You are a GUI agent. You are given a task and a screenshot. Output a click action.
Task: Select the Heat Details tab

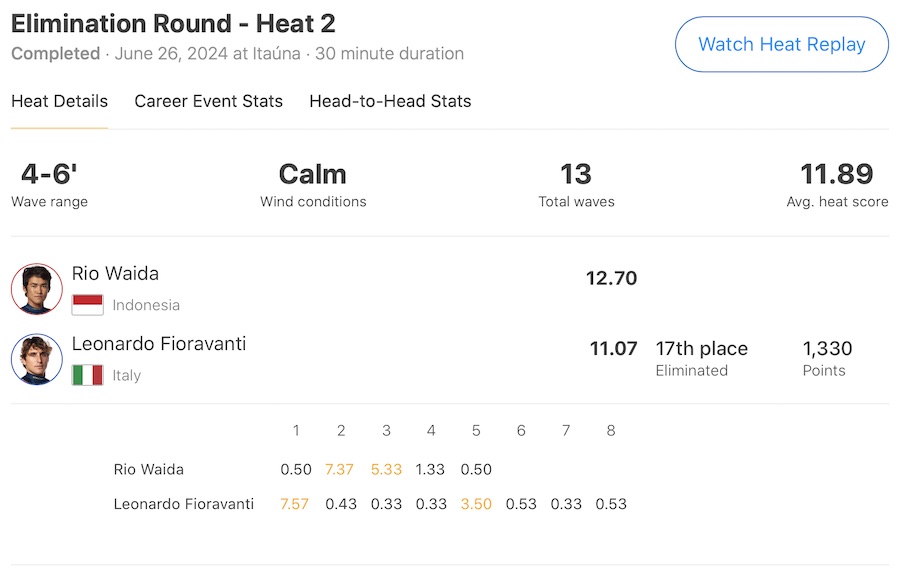(59, 101)
